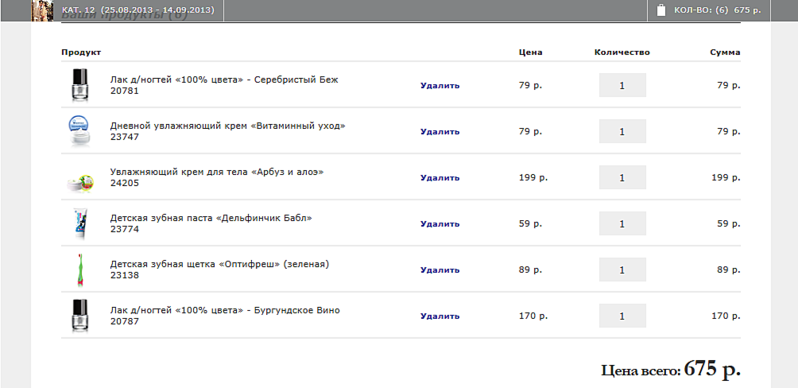Open the catalog cover thumbnail in header
This screenshot has height=388, width=798.
(x=43, y=10)
